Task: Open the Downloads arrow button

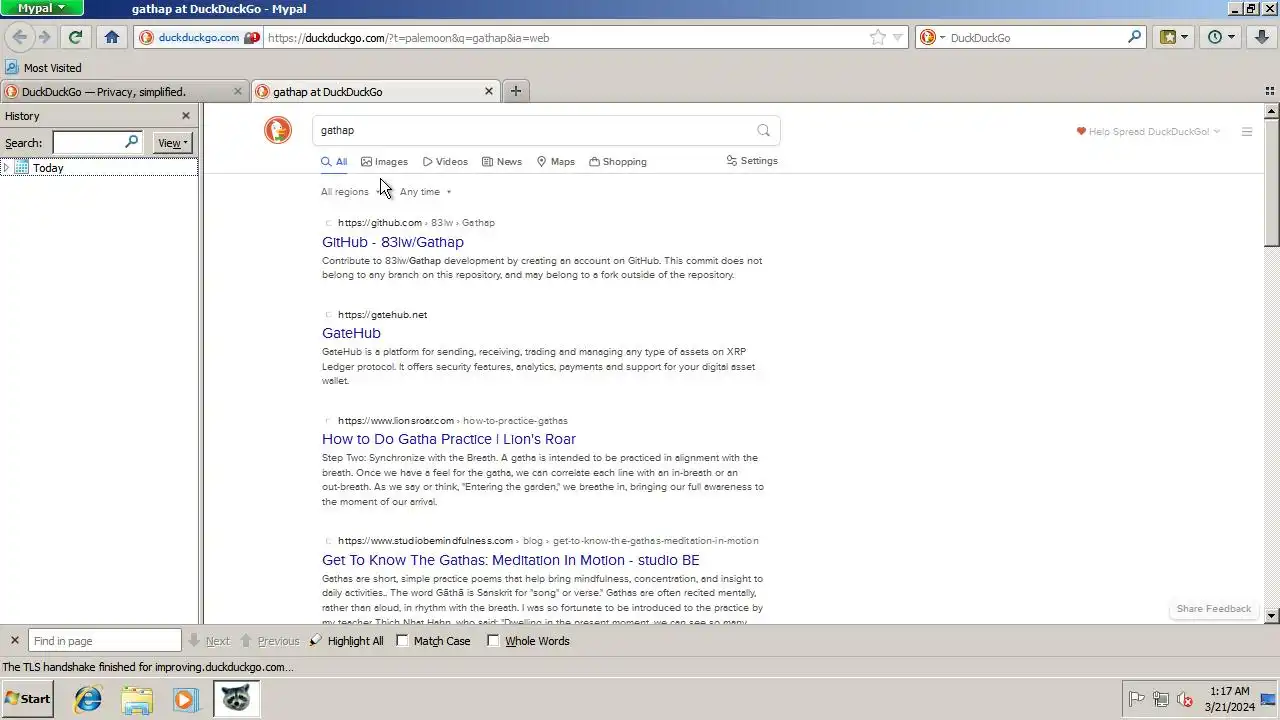Action: tap(1263, 37)
